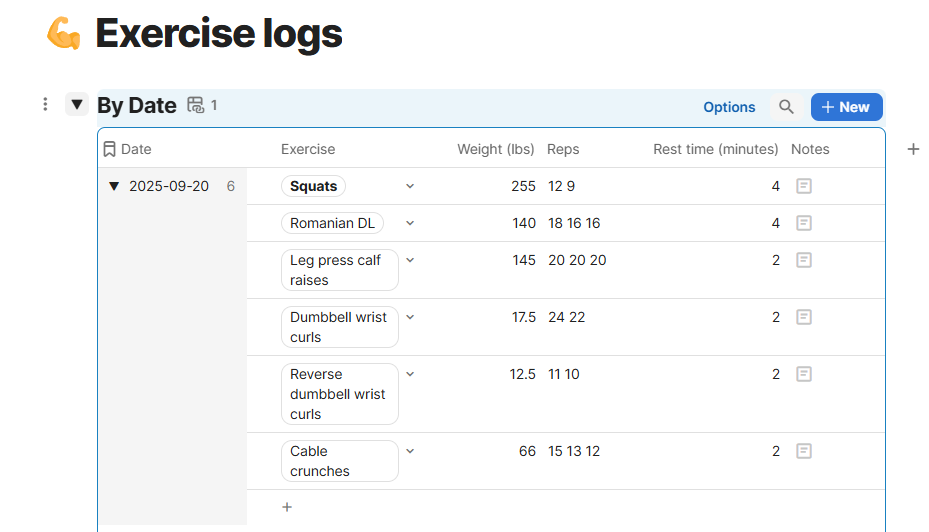The image size is (929, 532).
Task: Click the linked view icon next to By Date
Action: 196,105
